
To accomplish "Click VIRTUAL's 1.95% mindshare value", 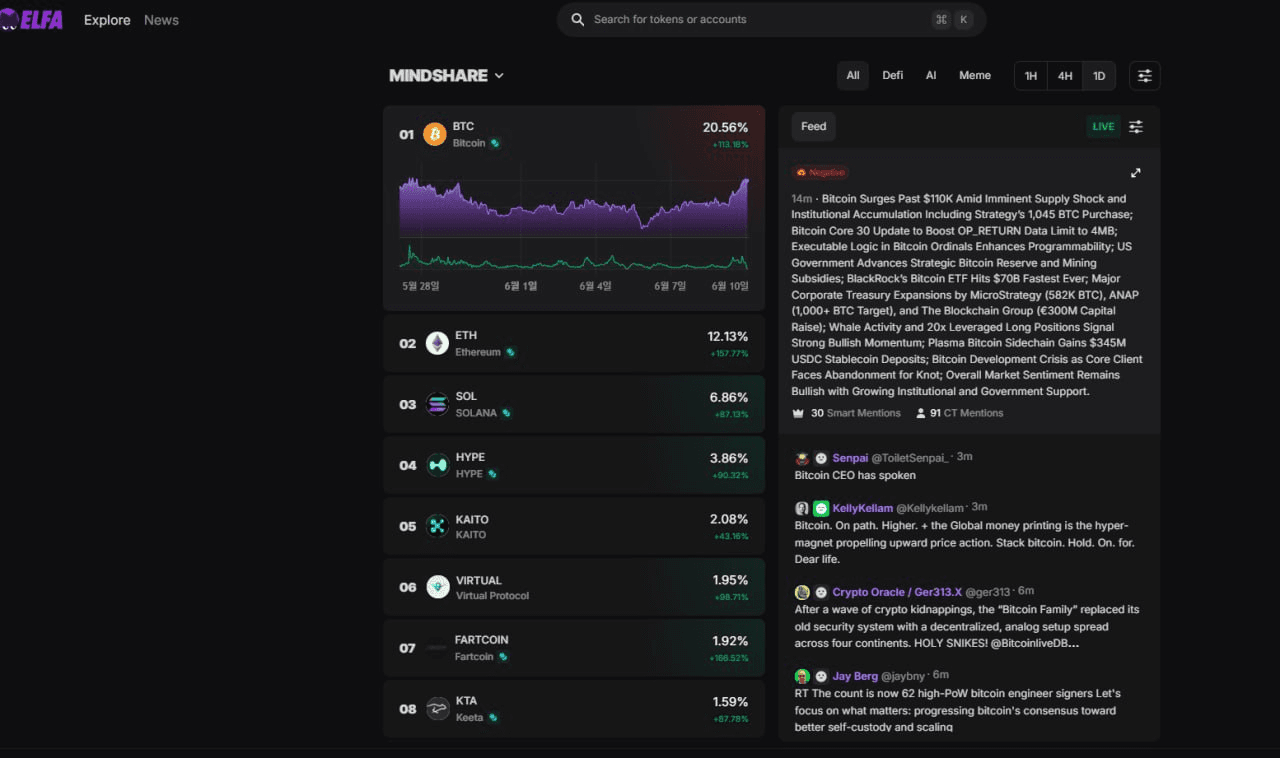I will 730,580.
